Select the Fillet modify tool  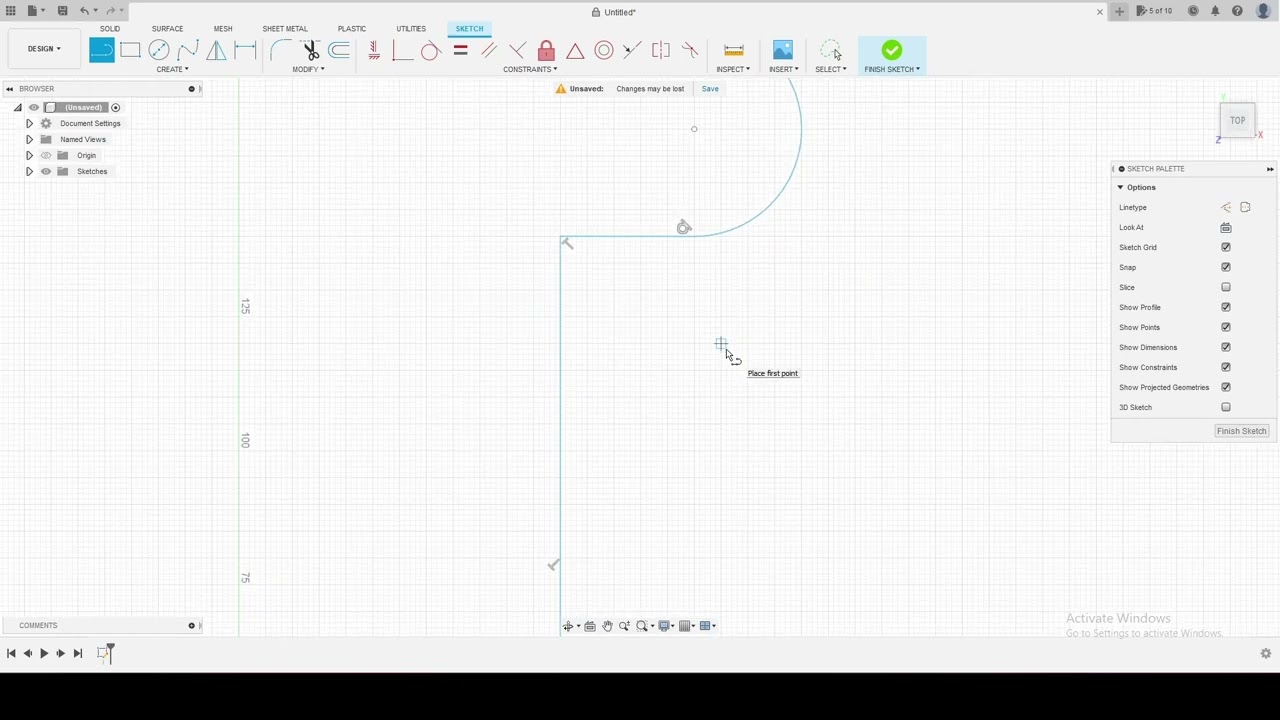[x=281, y=50]
